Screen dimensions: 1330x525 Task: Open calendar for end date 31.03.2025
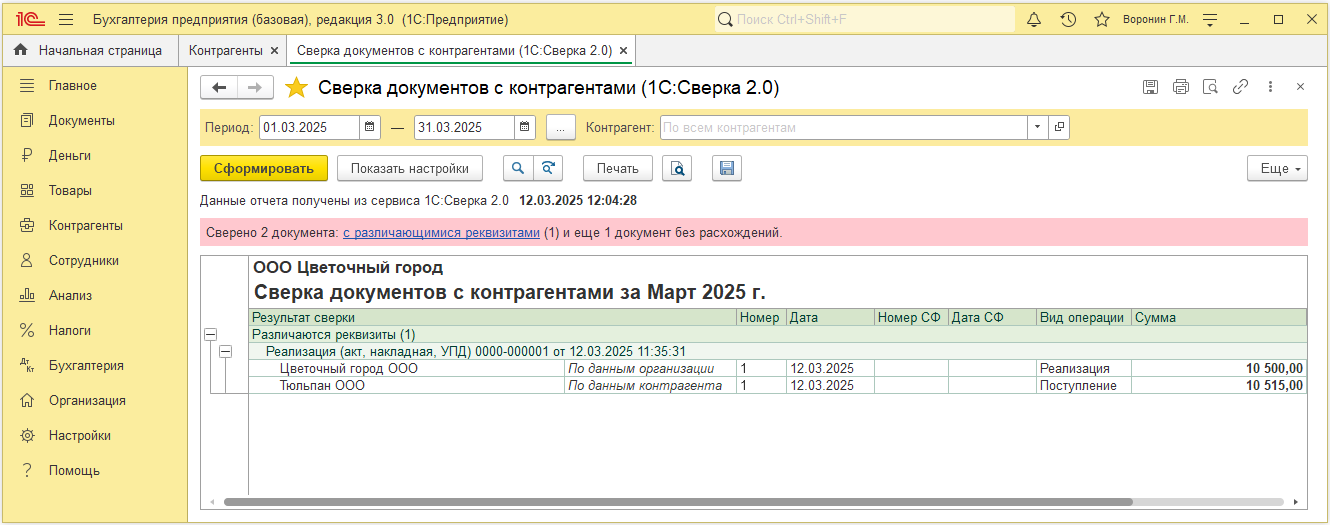point(525,128)
